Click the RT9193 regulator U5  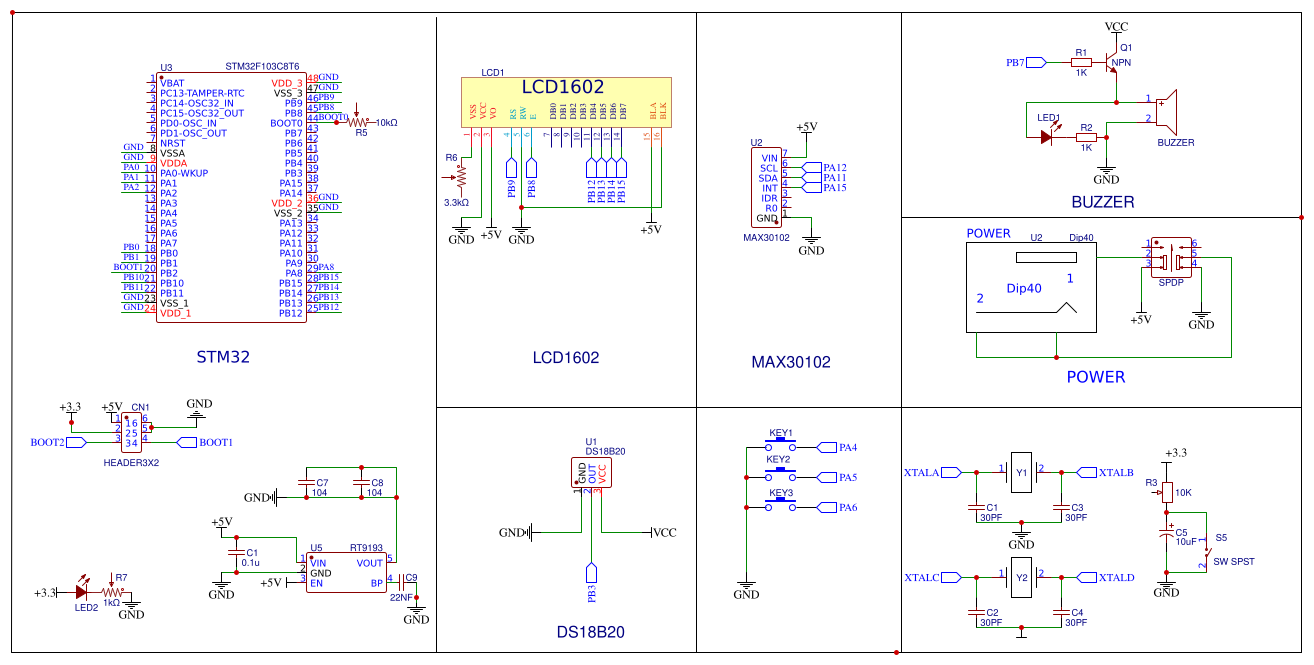coord(345,573)
